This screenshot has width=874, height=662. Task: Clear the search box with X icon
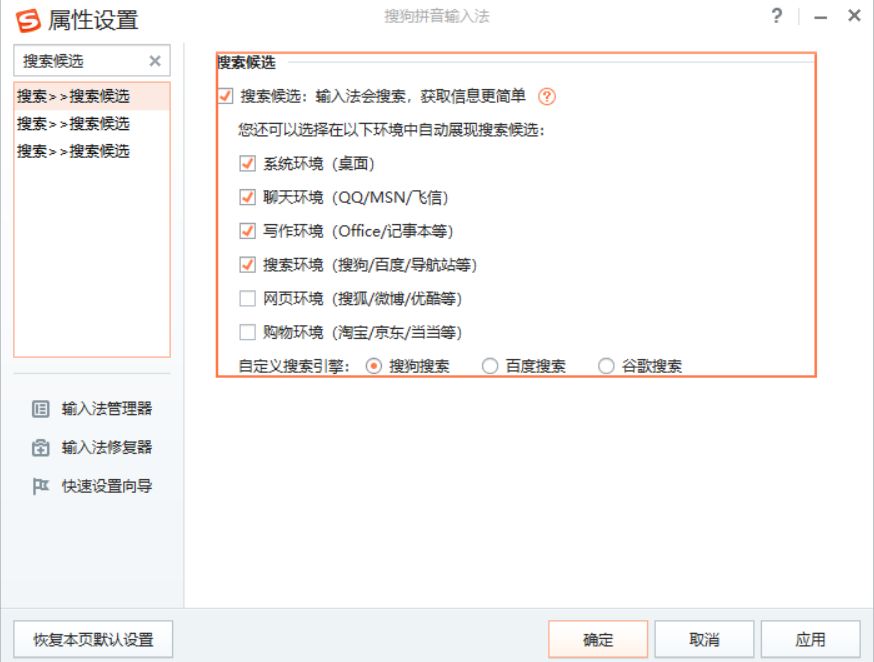coord(155,61)
